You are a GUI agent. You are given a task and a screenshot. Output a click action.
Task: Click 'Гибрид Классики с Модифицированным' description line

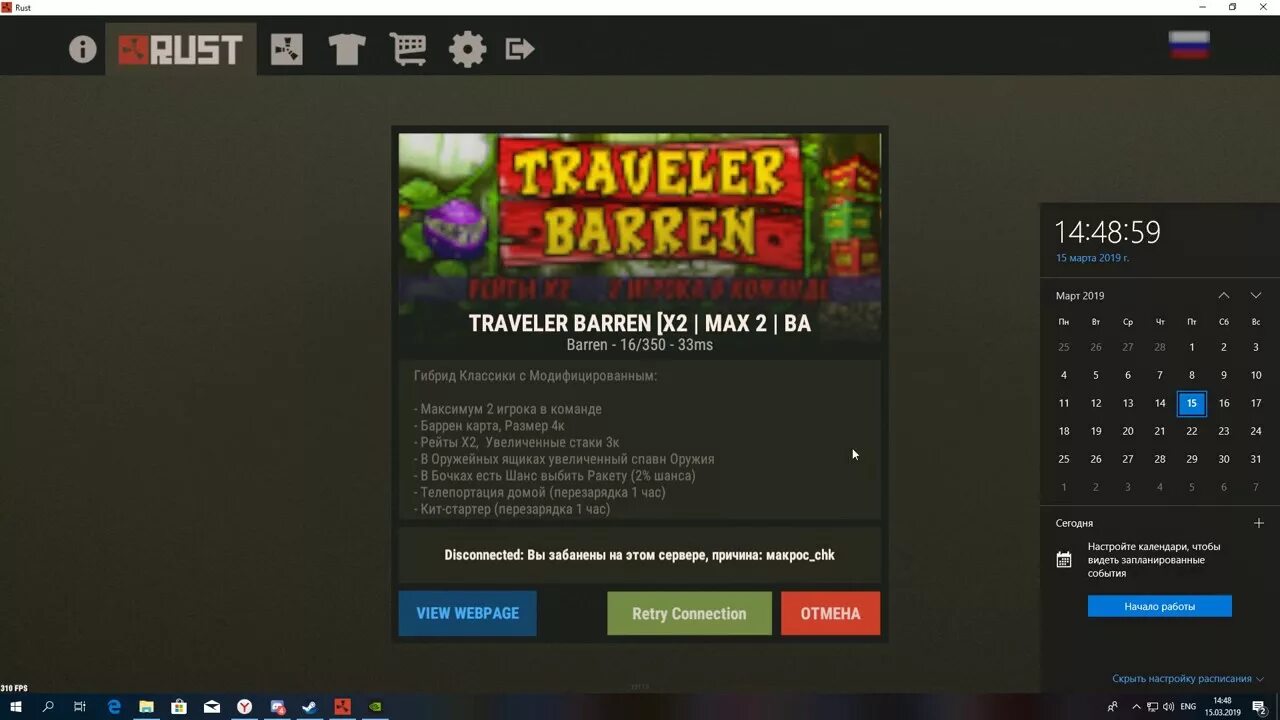tap(535, 376)
